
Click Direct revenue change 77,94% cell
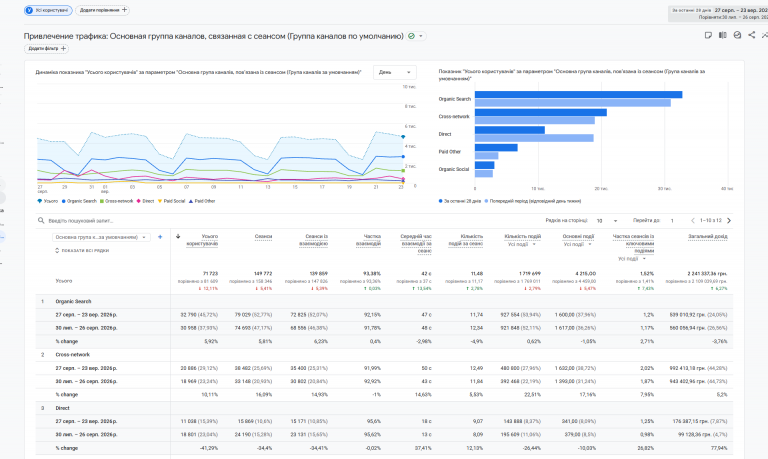tap(719, 448)
